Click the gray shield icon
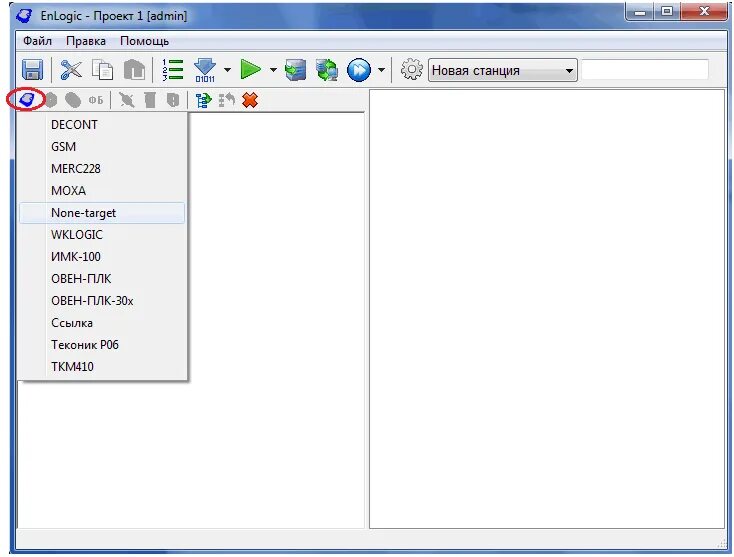This screenshot has height=557, width=734. point(173,100)
